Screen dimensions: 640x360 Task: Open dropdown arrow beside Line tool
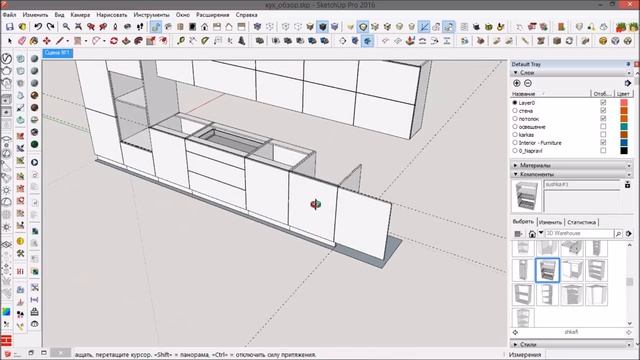67,41
